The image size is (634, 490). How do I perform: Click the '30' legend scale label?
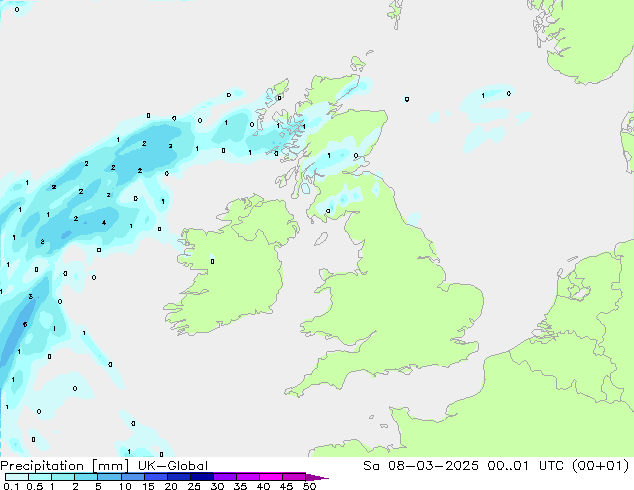point(217,486)
